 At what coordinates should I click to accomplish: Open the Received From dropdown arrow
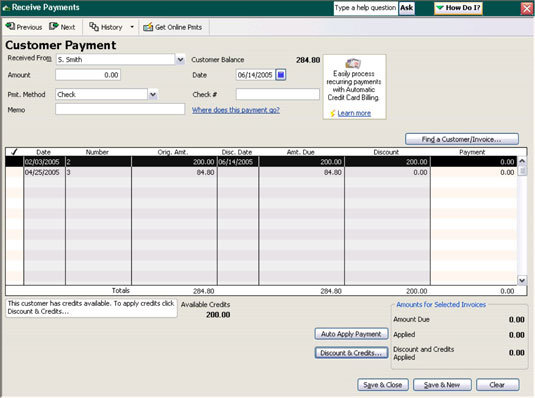click(x=180, y=60)
